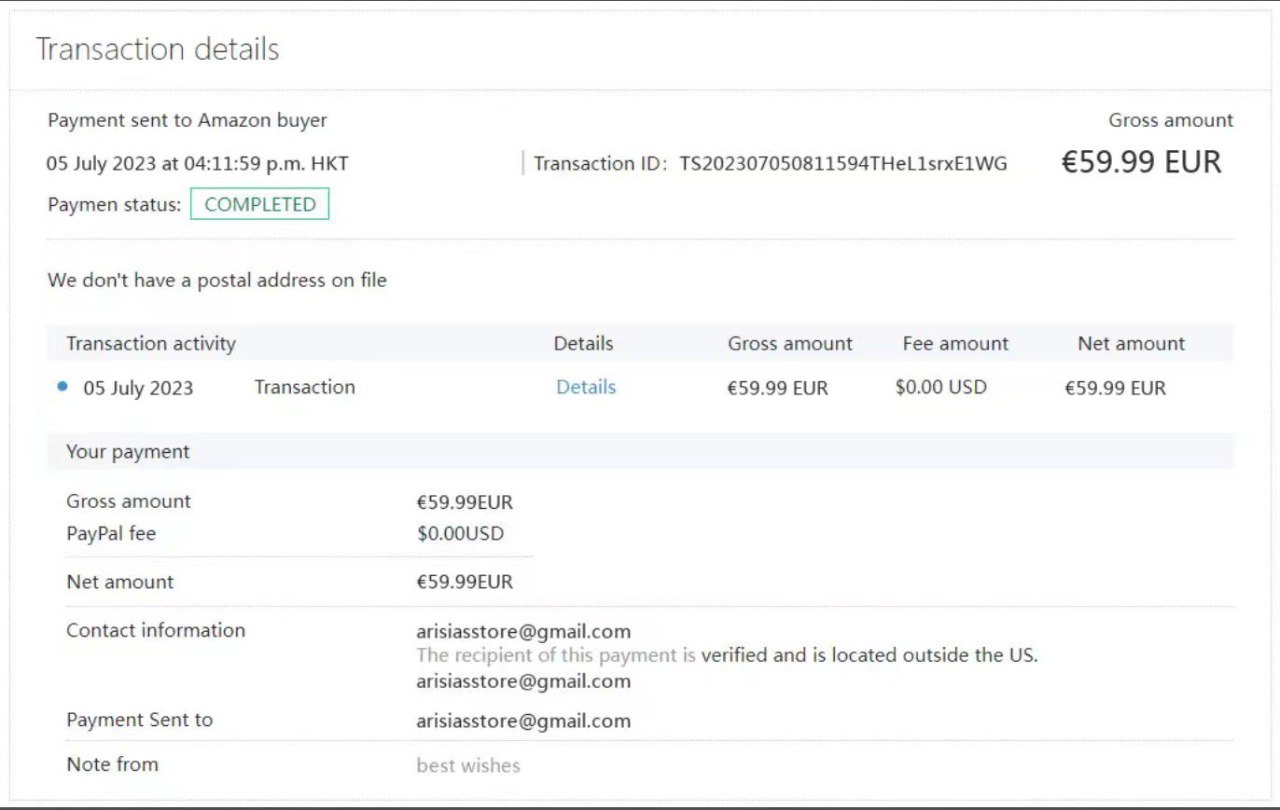Click the Transaction details heading
The height and width of the screenshot is (810, 1280).
[157, 49]
